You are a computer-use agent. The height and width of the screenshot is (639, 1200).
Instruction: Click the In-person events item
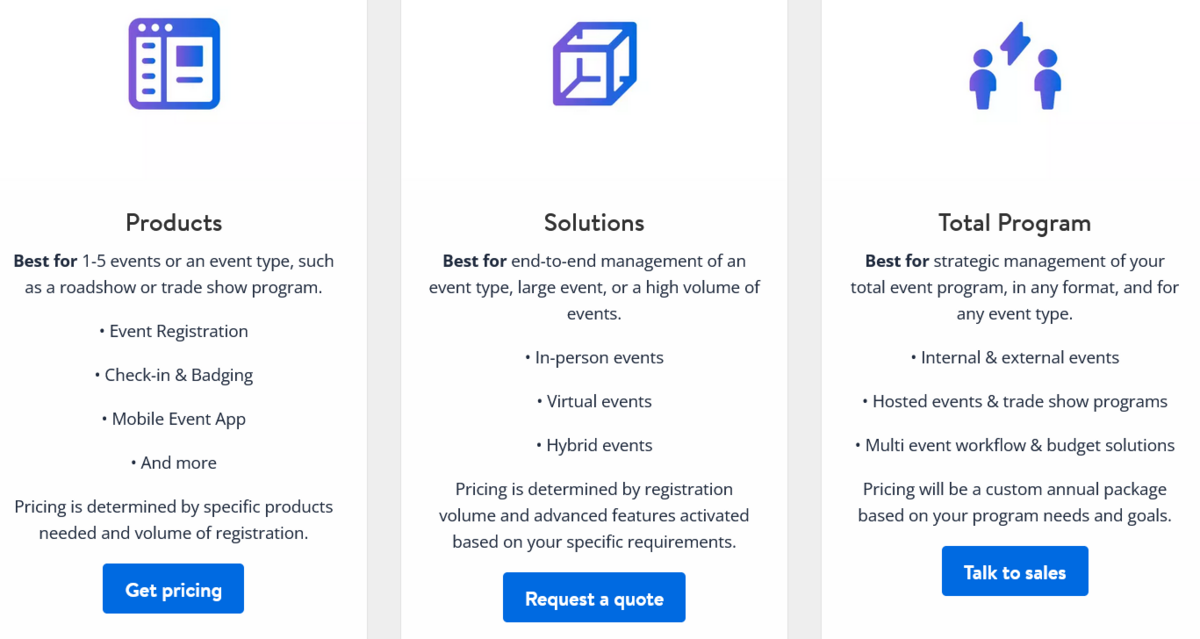pos(594,357)
